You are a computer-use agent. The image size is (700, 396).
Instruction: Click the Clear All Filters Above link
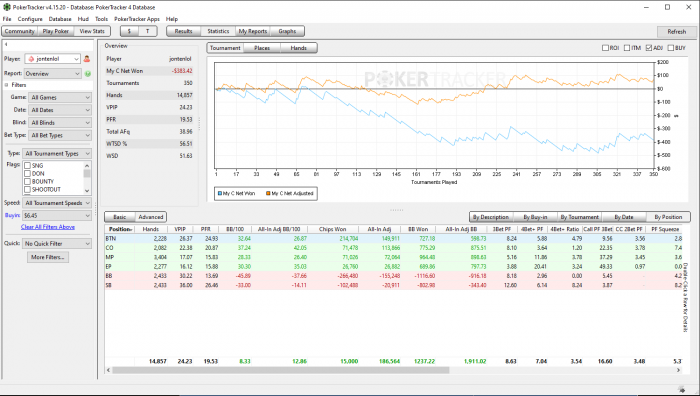pos(48,227)
